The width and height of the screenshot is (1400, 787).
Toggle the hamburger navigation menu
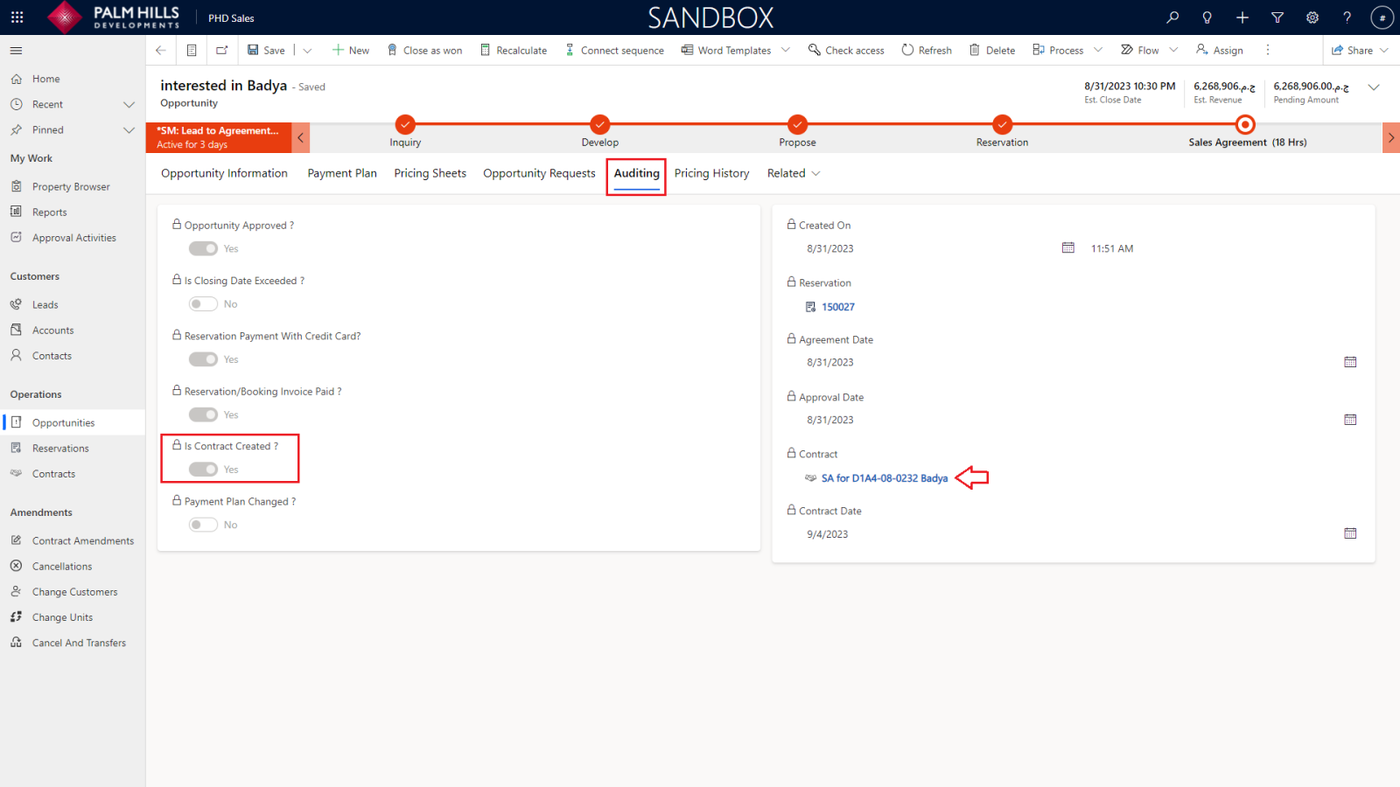point(16,50)
